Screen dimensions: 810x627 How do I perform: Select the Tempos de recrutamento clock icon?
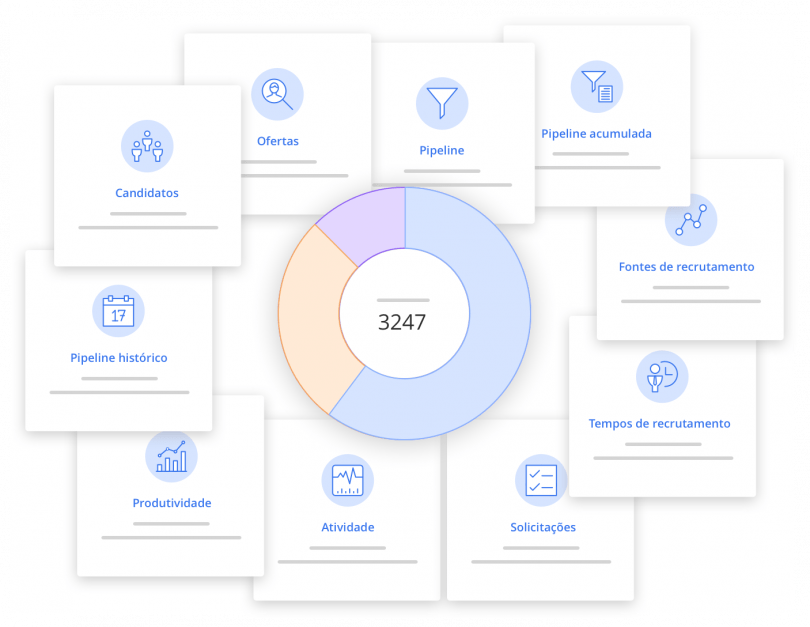[x=661, y=376]
